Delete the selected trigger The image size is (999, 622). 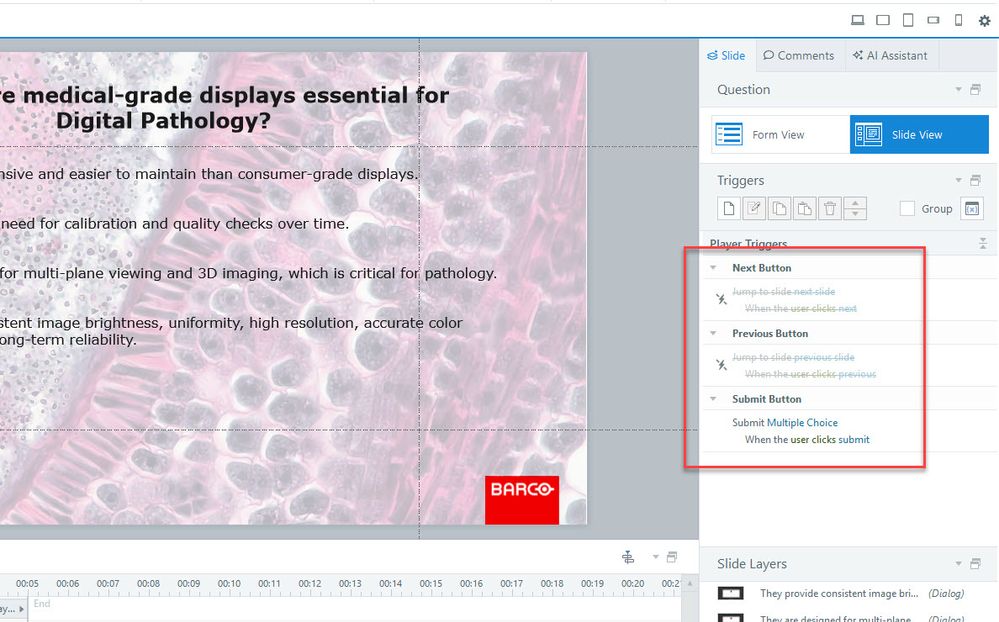[830, 209]
